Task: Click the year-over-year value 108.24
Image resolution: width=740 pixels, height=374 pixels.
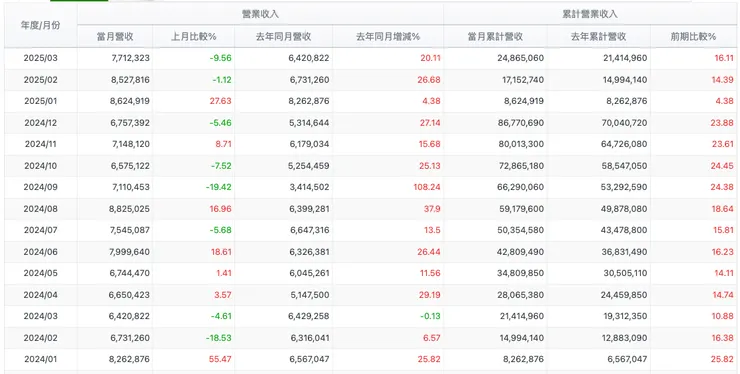Action: click(x=426, y=187)
